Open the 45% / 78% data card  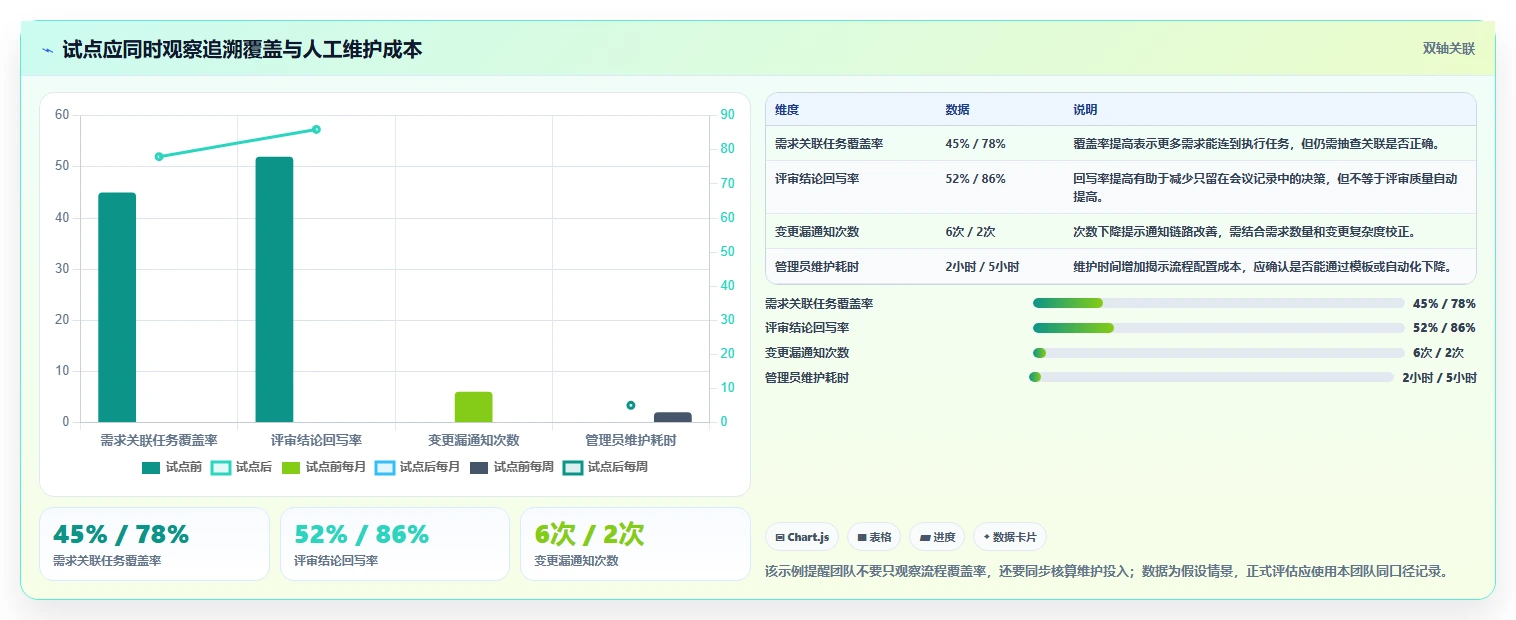coord(154,544)
